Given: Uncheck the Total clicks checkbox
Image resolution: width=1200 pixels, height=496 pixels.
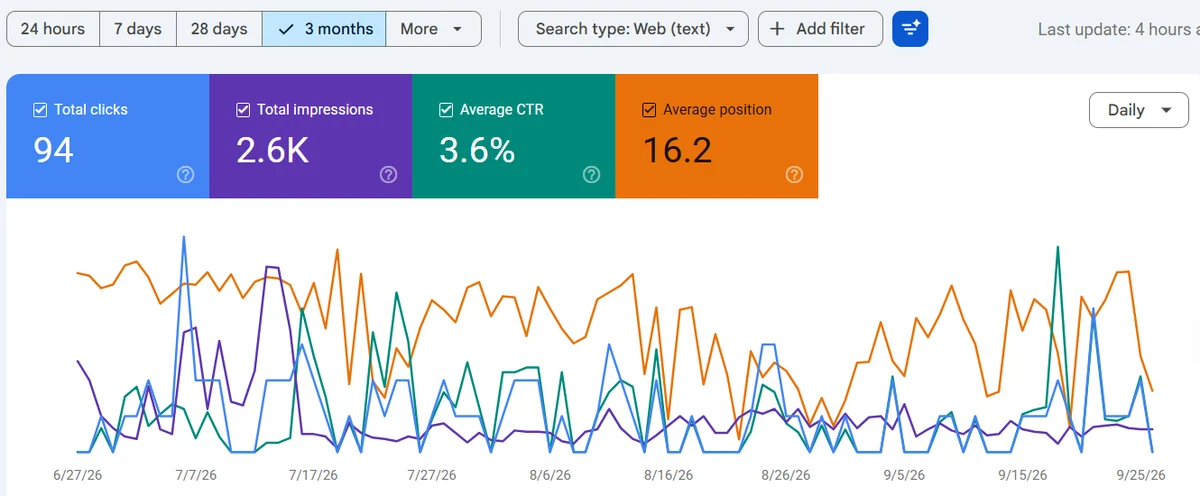Looking at the screenshot, I should point(40,110).
